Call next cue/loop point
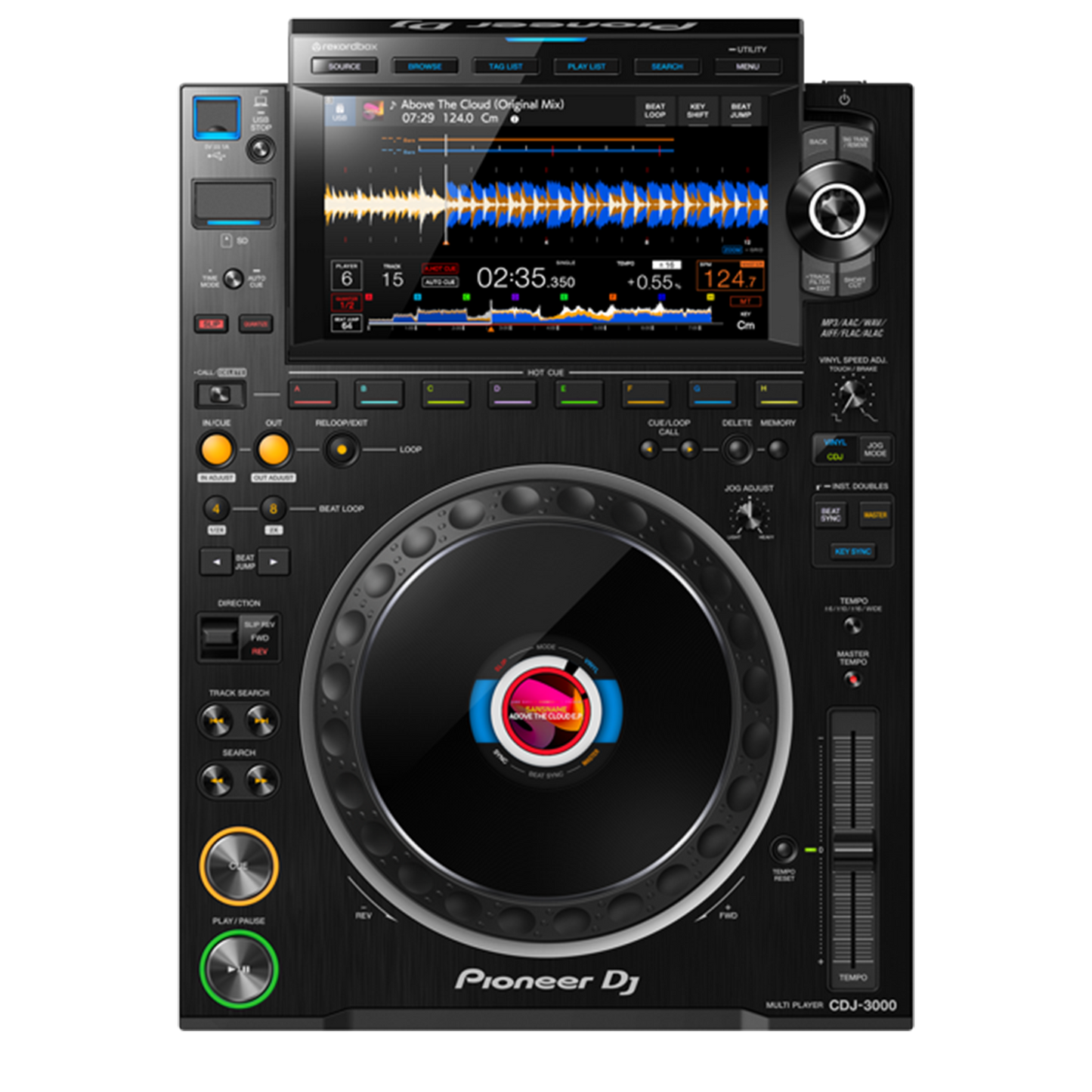 tap(688, 450)
